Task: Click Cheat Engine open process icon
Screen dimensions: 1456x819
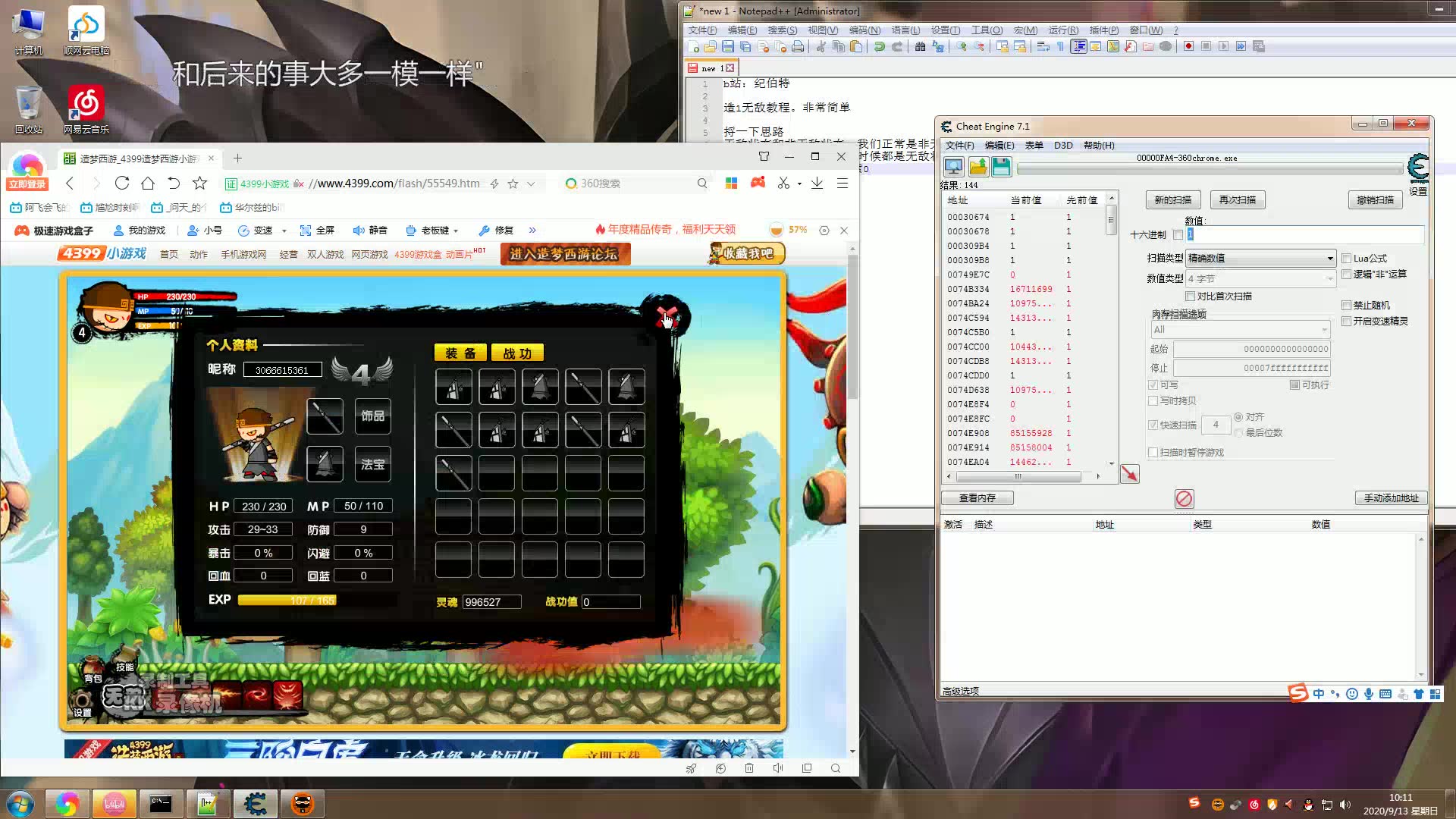Action: [953, 167]
